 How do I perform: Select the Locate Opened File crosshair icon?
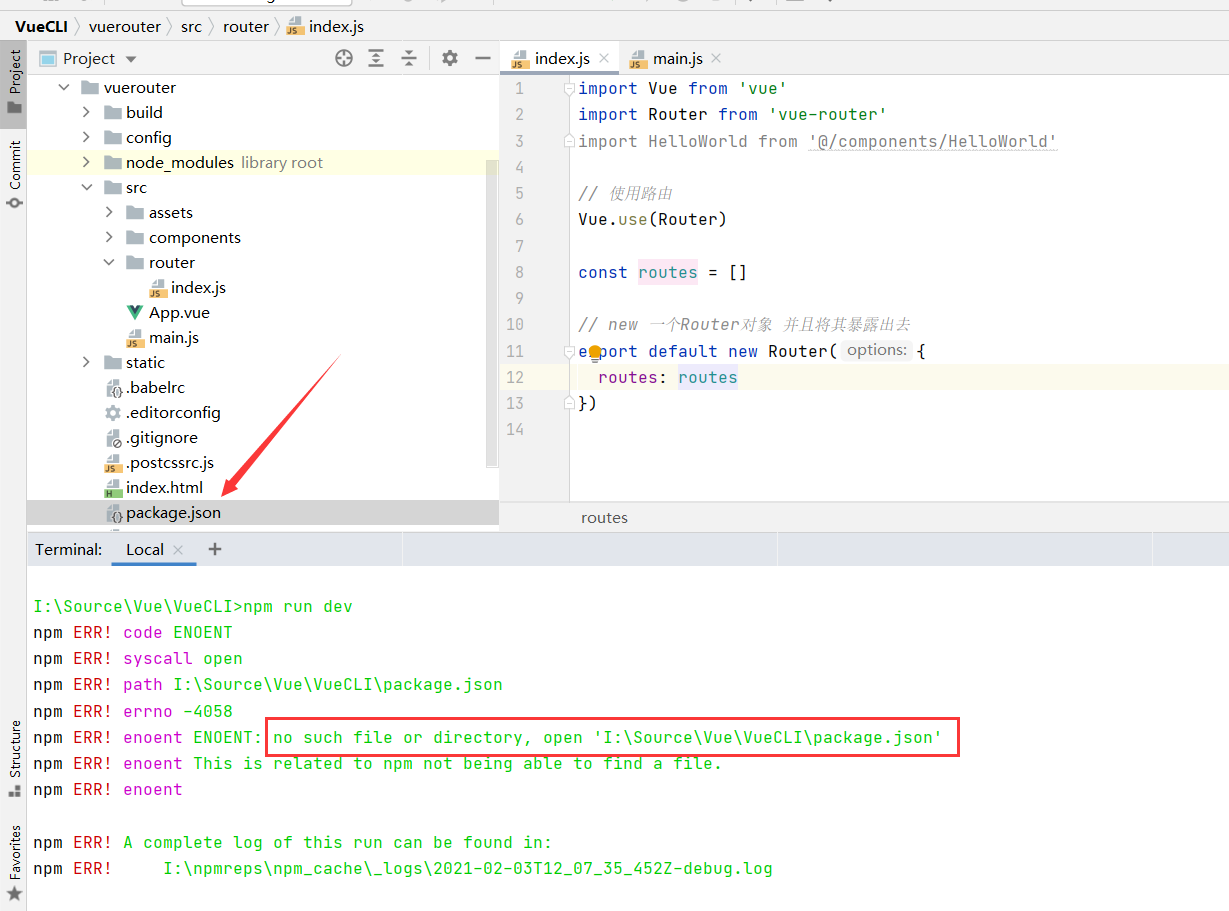click(344, 58)
